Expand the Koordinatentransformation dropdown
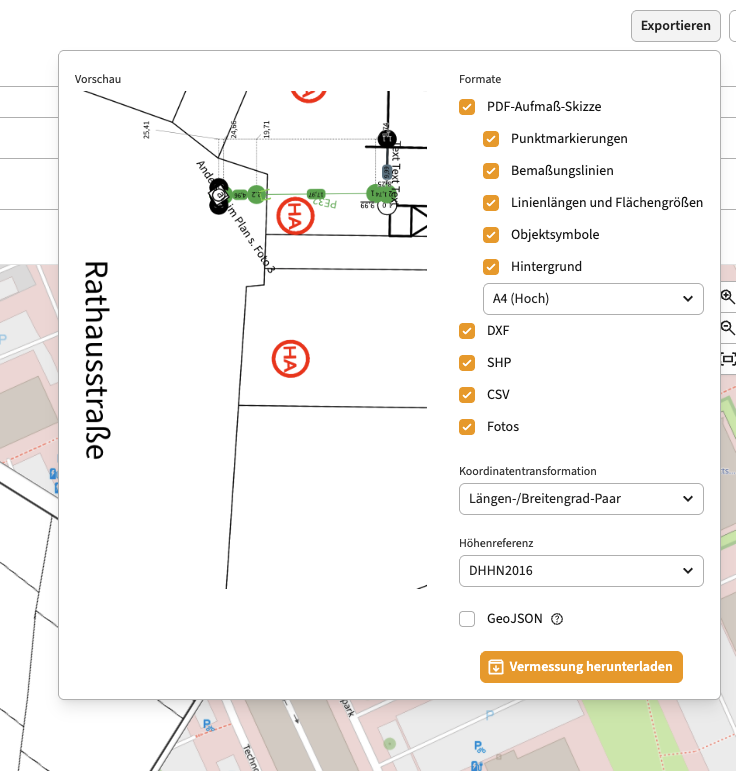Image resolution: width=736 pixels, height=771 pixels. (x=581, y=498)
